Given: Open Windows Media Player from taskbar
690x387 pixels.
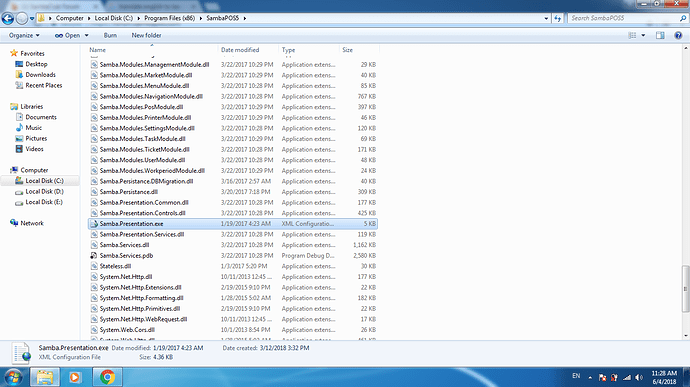Looking at the screenshot, I should (x=75, y=377).
